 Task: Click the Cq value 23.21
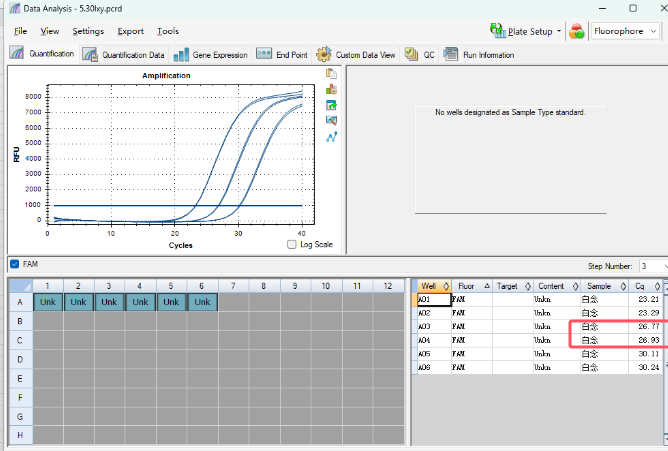(x=648, y=299)
